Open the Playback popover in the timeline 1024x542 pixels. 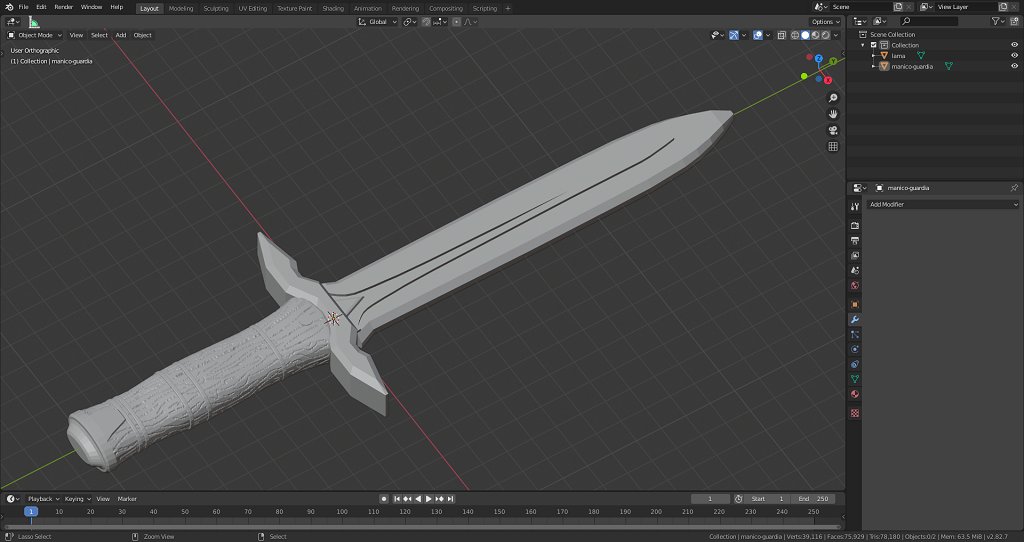(43, 499)
